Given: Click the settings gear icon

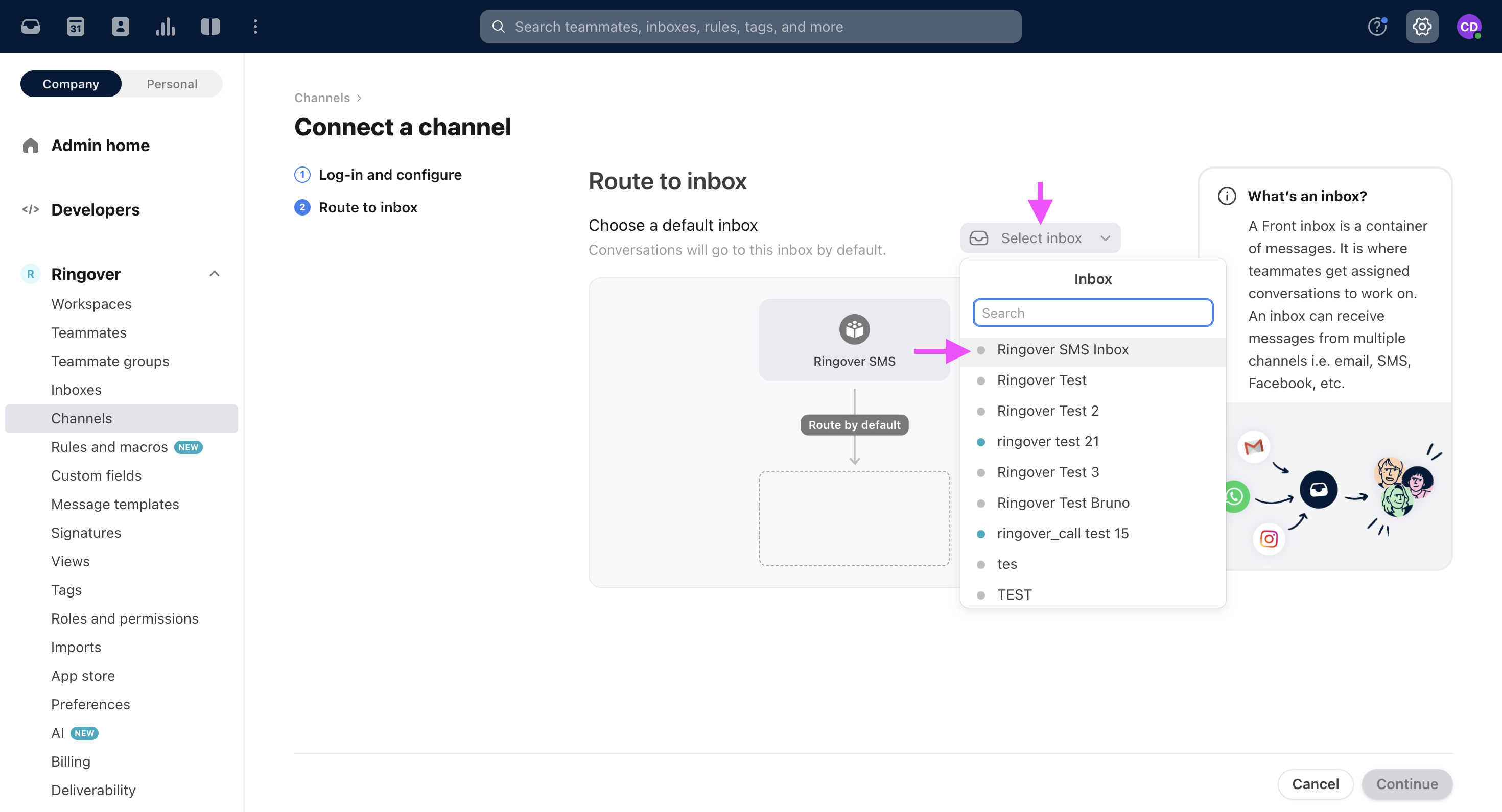Looking at the screenshot, I should click(x=1421, y=26).
